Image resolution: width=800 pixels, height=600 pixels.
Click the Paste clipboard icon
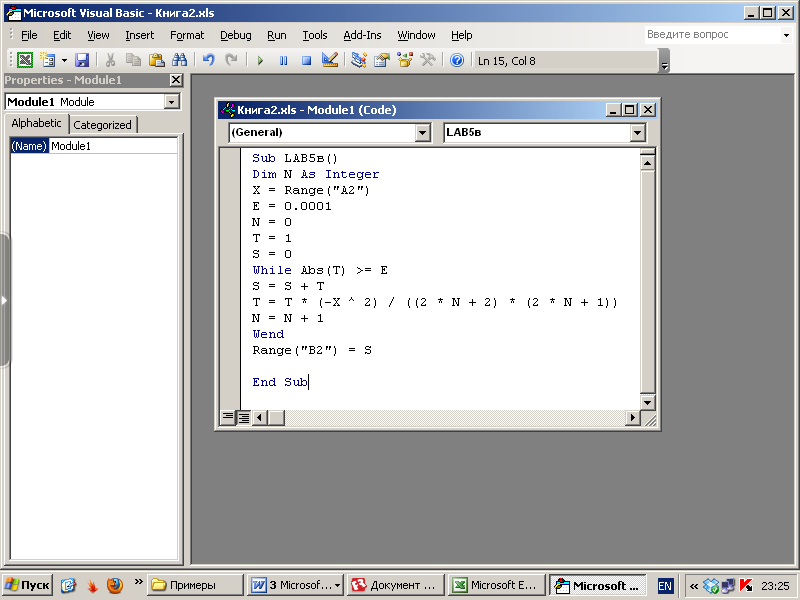[x=156, y=60]
